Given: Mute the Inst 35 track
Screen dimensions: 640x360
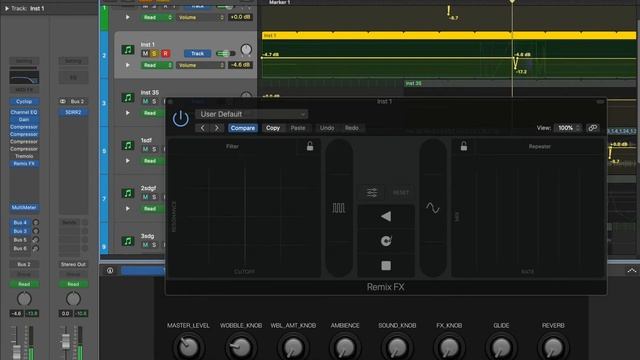Looking at the screenshot, I should 145,101.
